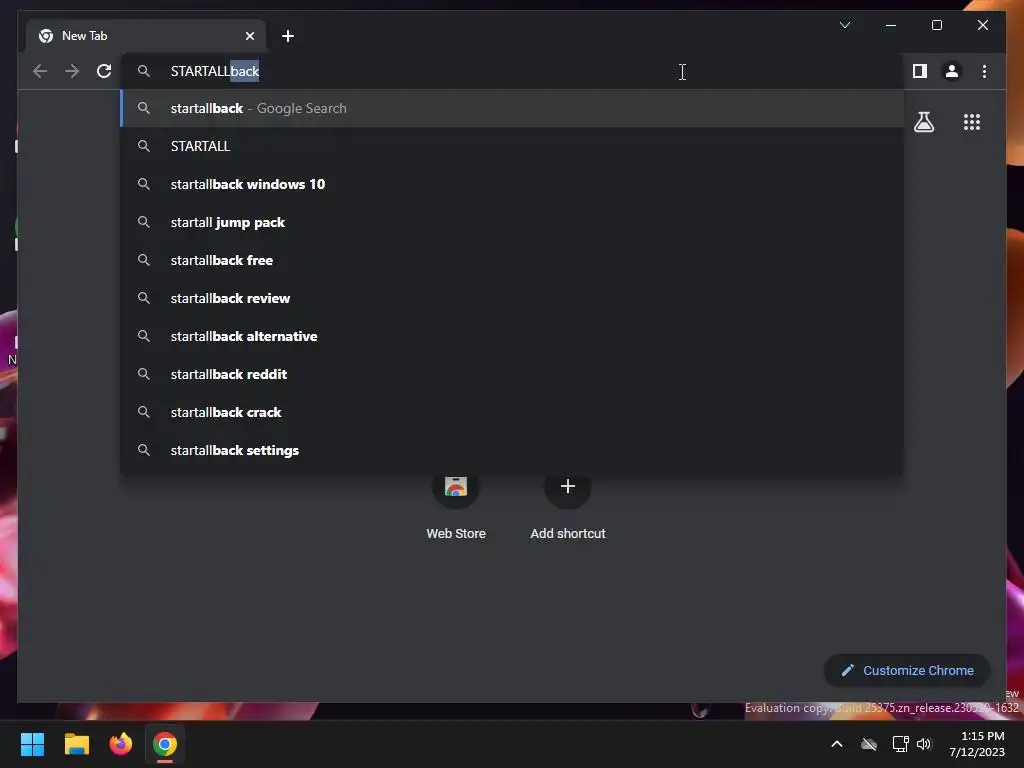Screen dimensions: 1024x768
Task: Select suggestion startallback settings
Action: click(x=513, y=450)
